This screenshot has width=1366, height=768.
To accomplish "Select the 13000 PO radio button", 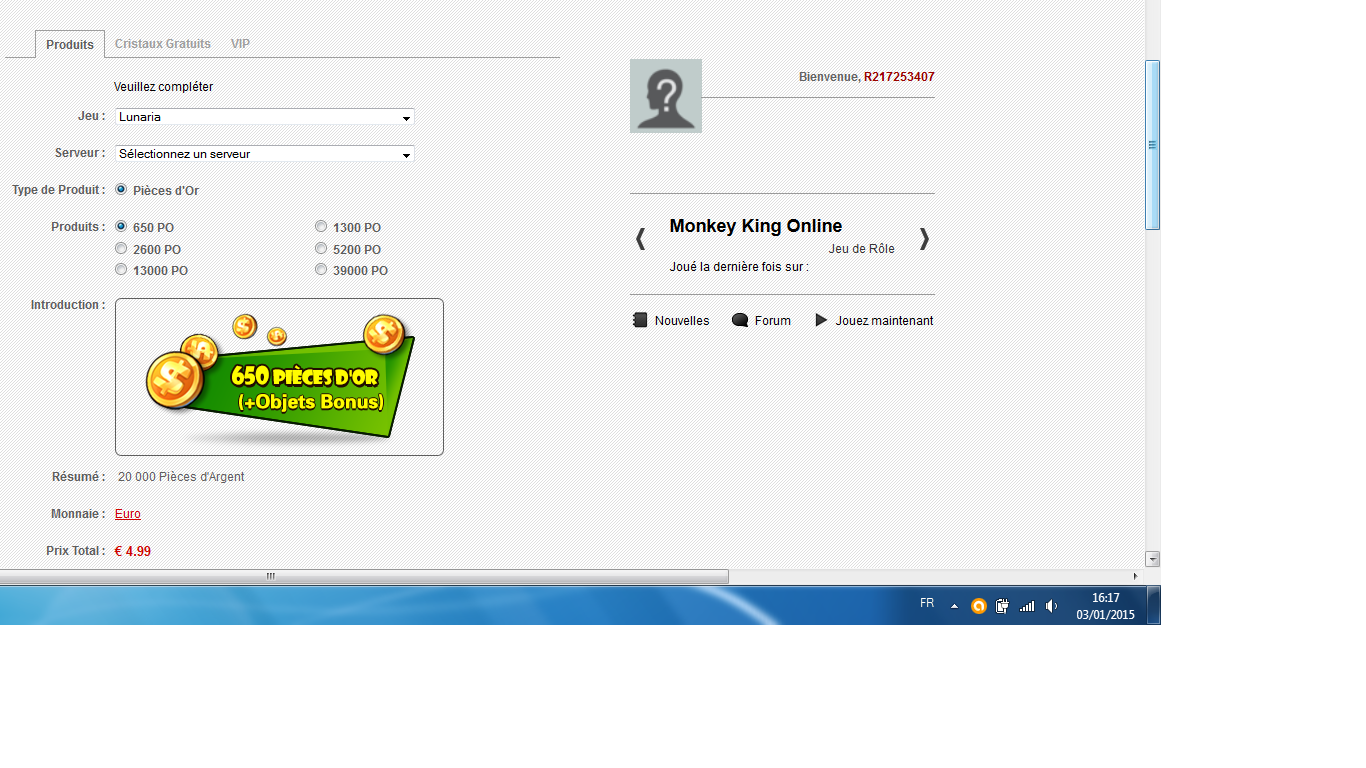I will coord(121,270).
